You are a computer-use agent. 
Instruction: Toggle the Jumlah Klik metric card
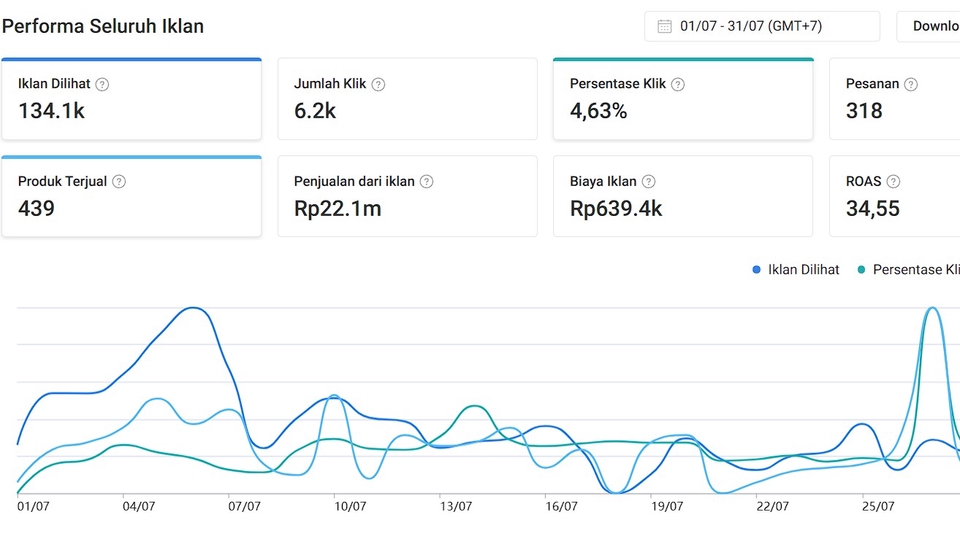coord(408,99)
